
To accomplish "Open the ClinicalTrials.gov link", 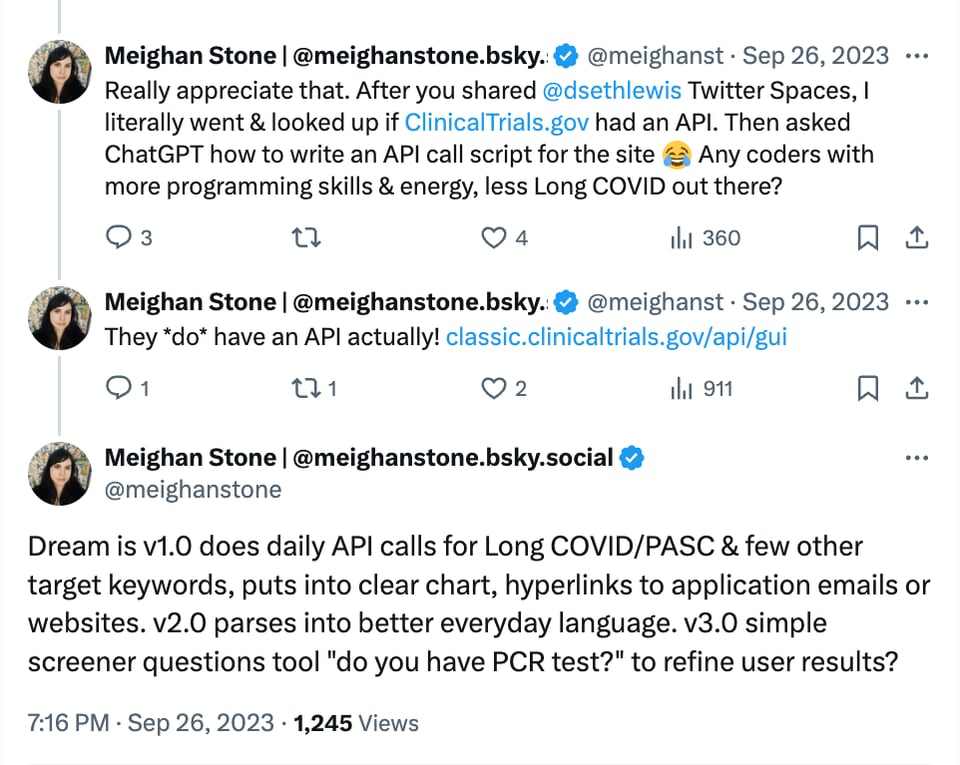I will pos(496,123).
